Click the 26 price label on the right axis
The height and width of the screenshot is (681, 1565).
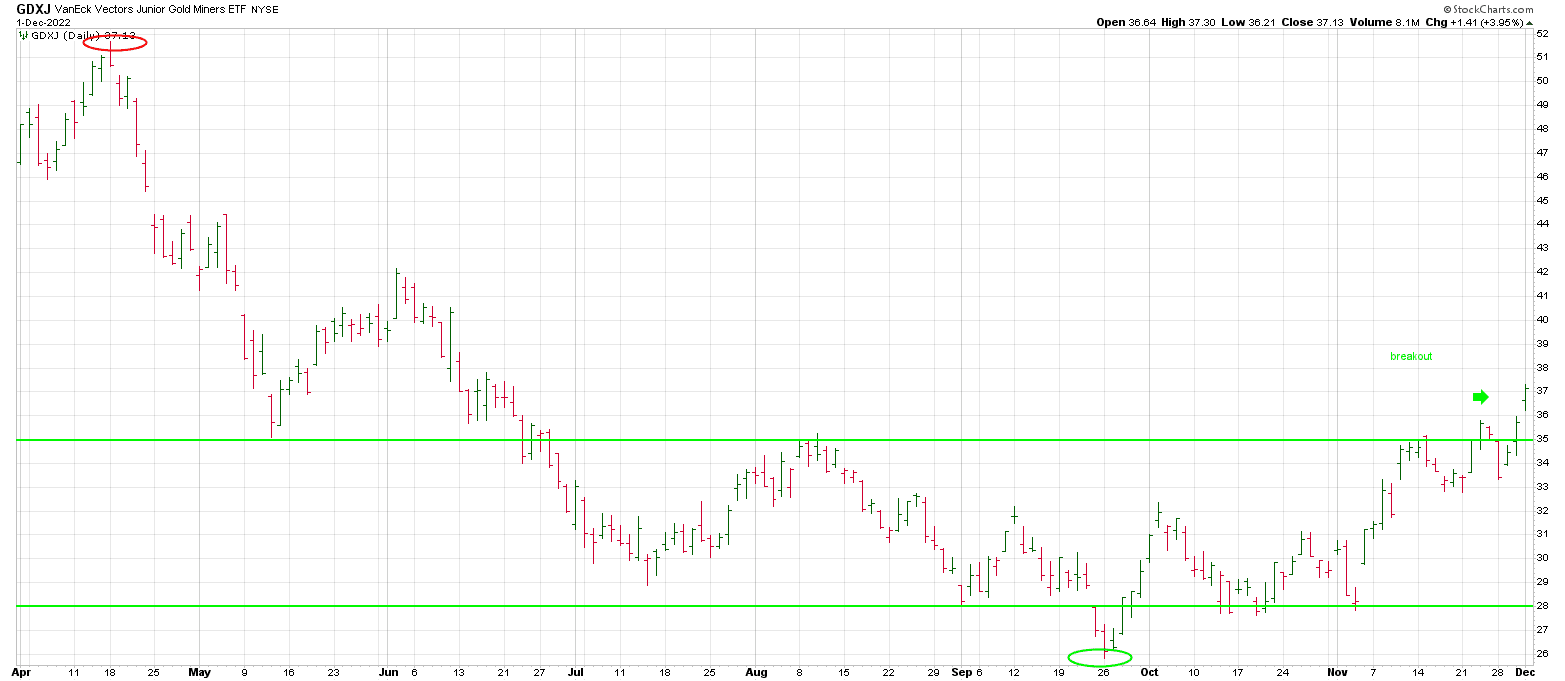point(1543,654)
